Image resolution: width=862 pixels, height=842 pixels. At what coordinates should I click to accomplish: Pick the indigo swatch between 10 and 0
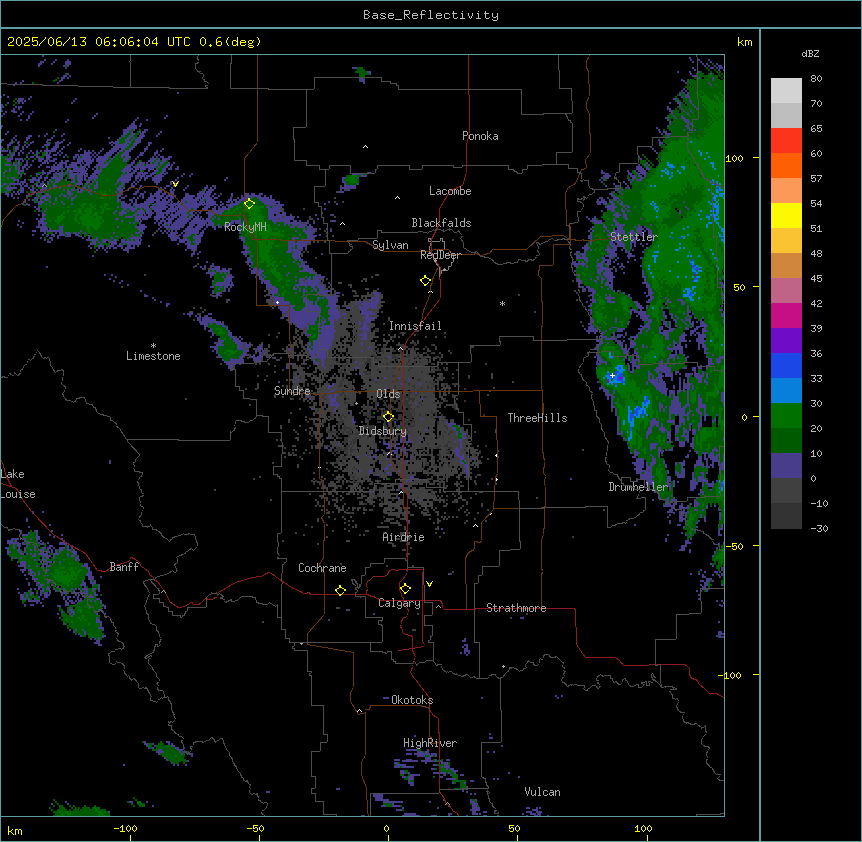786,466
